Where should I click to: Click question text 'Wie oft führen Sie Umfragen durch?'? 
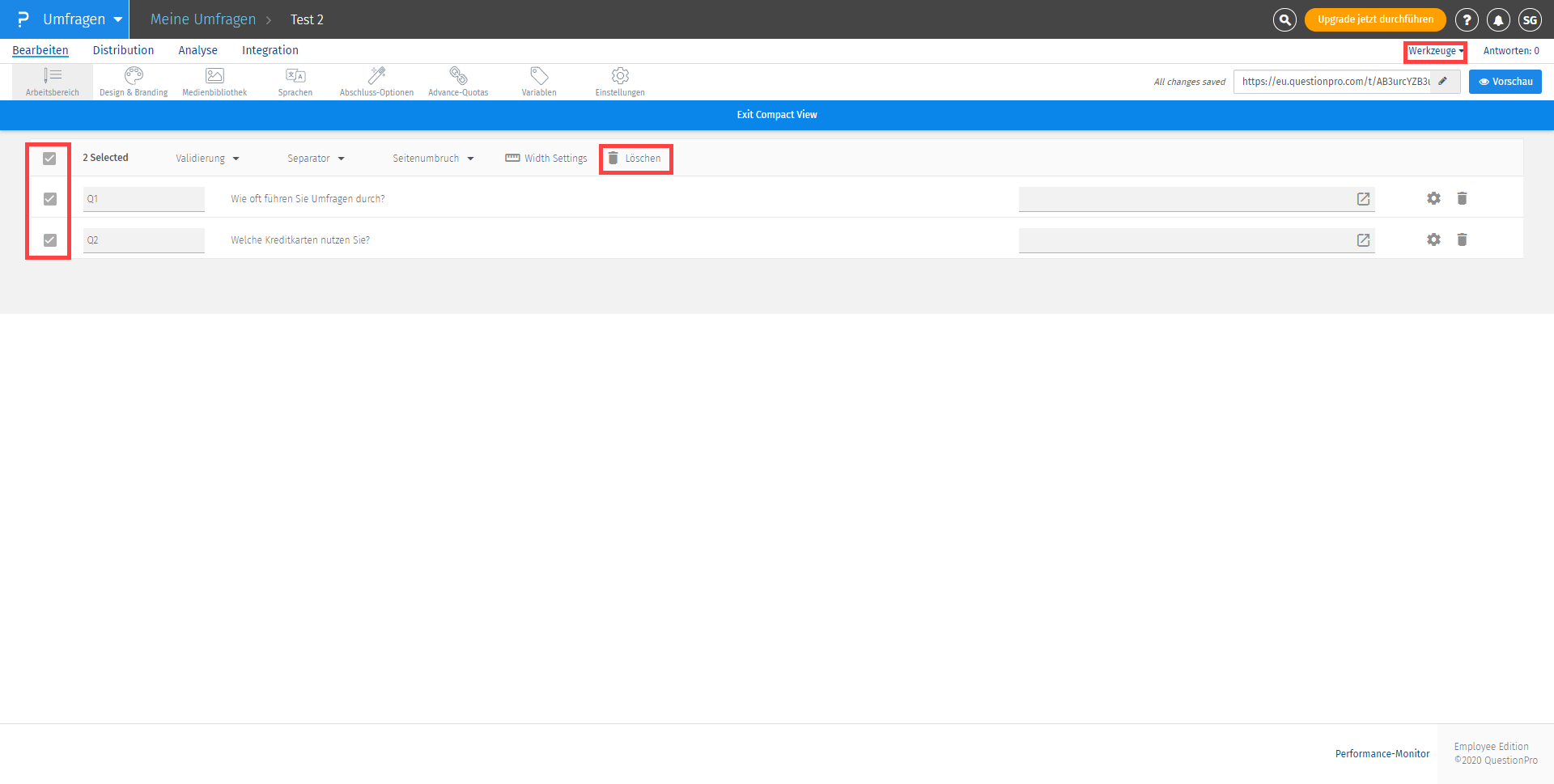tap(308, 199)
